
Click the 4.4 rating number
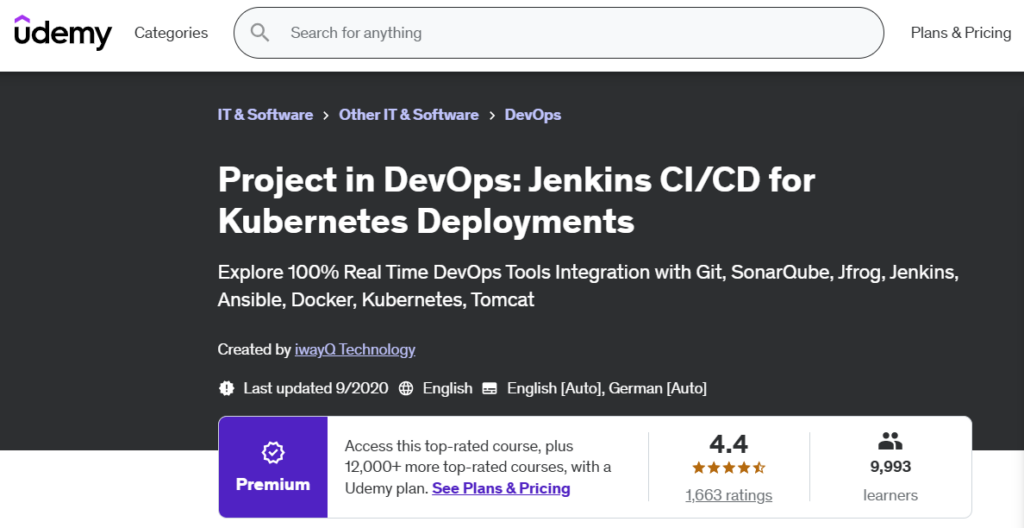tap(728, 444)
